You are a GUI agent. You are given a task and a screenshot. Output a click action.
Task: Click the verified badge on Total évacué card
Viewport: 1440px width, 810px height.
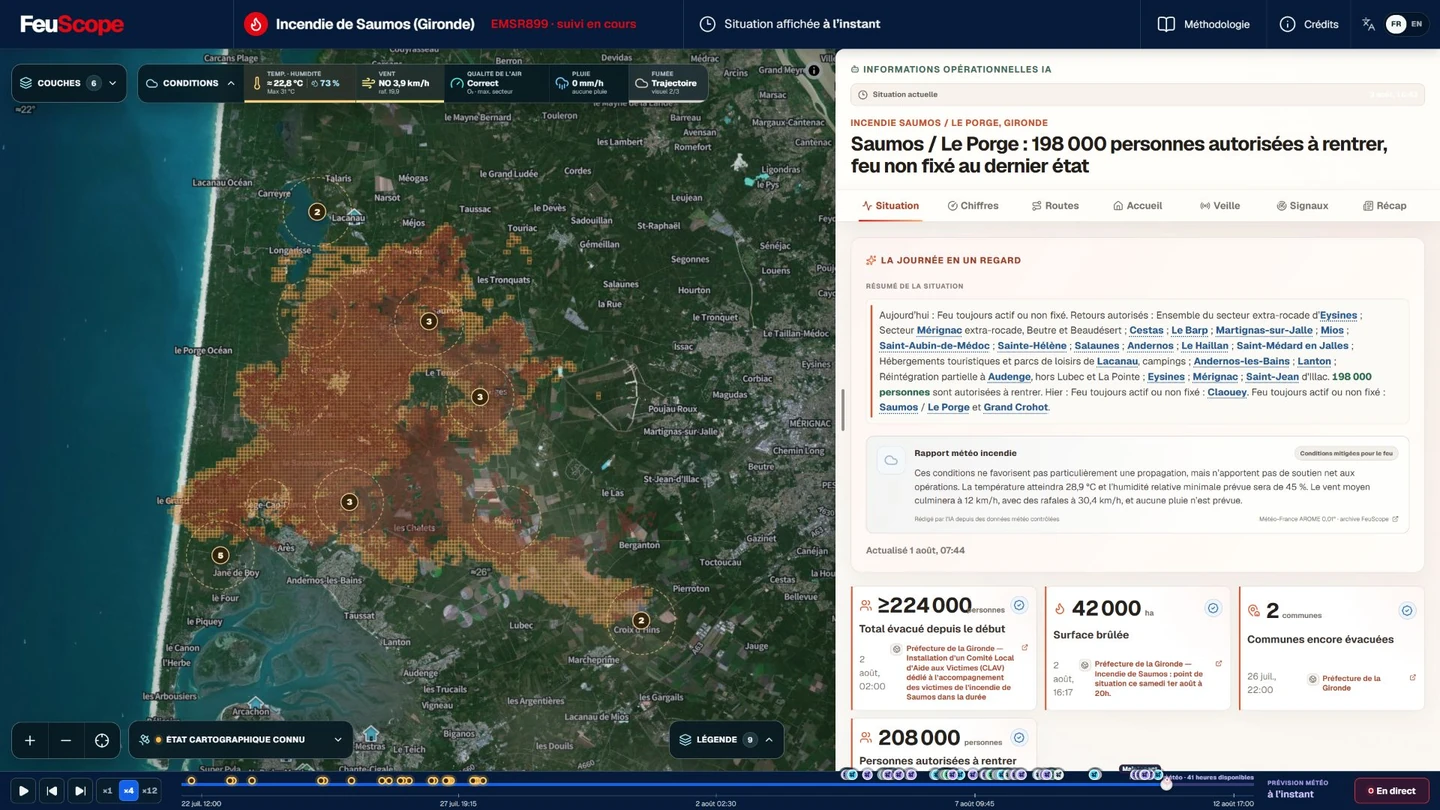[1019, 605]
